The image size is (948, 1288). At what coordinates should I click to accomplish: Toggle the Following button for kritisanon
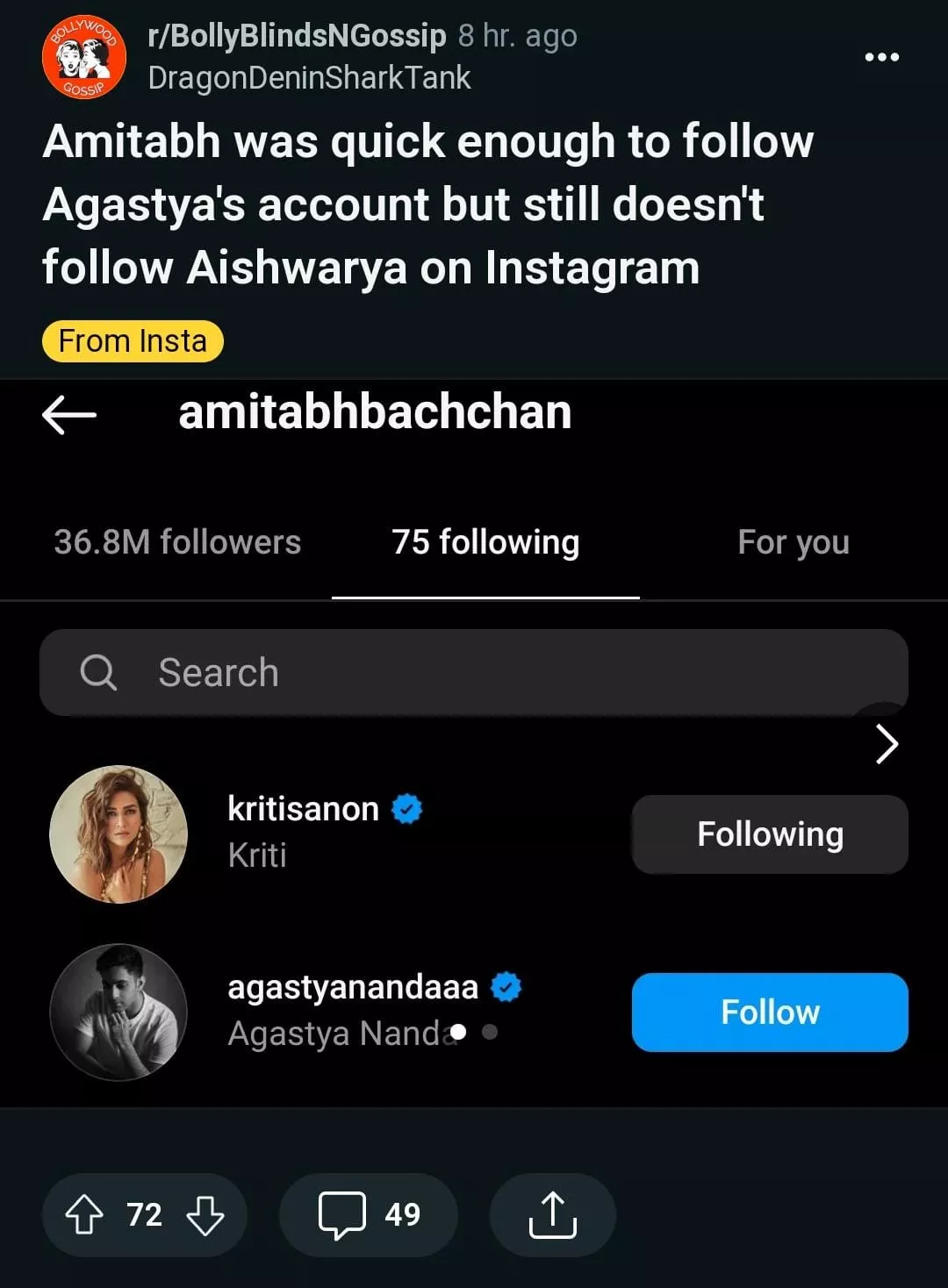tap(770, 834)
